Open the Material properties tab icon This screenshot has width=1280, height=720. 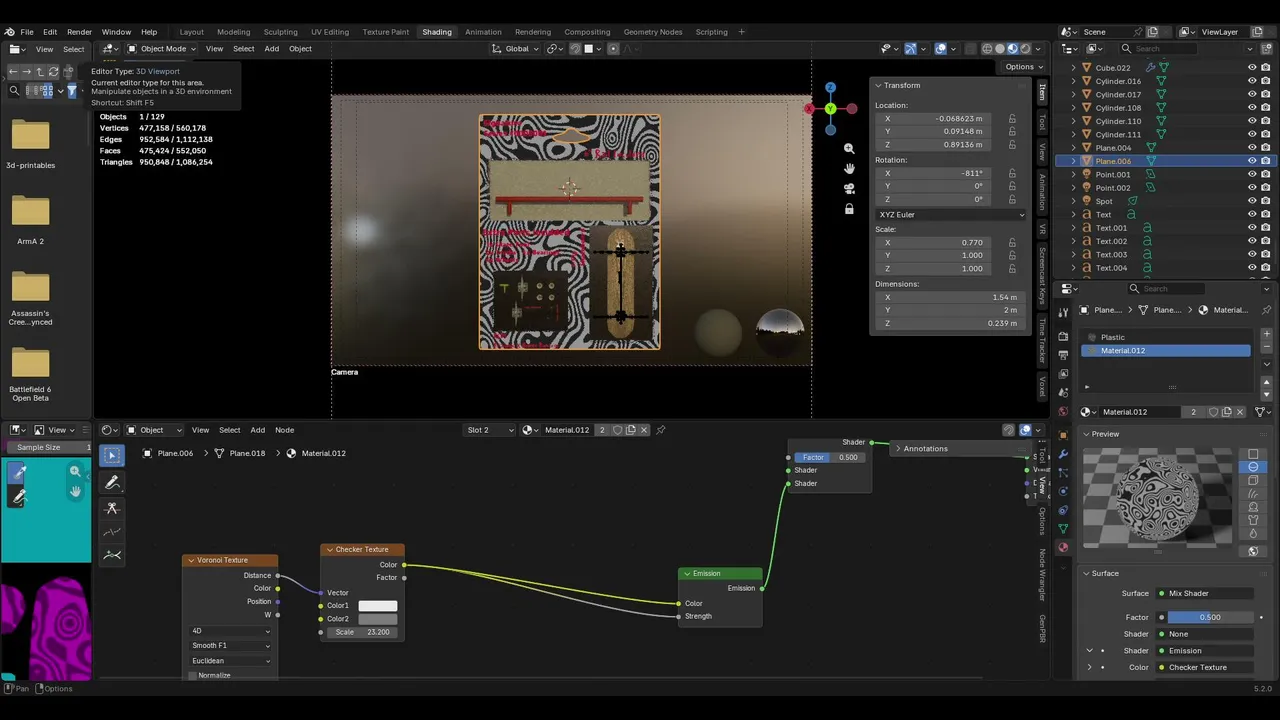1063,547
